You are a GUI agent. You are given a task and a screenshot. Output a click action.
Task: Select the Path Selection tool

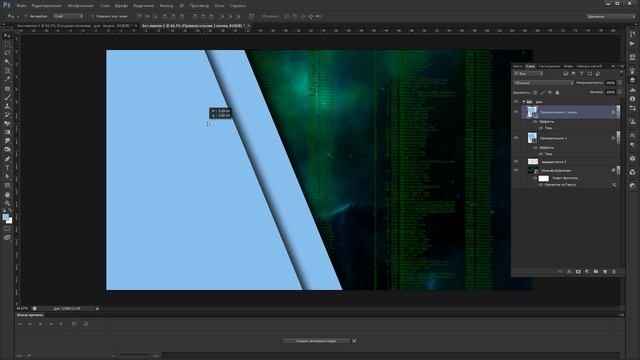(7, 176)
